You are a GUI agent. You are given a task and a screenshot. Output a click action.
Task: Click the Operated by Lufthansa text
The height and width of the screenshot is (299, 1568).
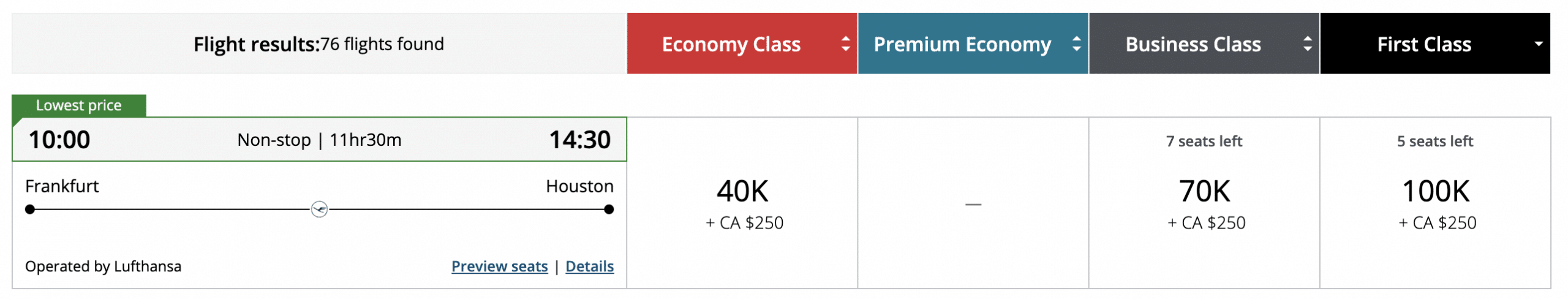(103, 267)
